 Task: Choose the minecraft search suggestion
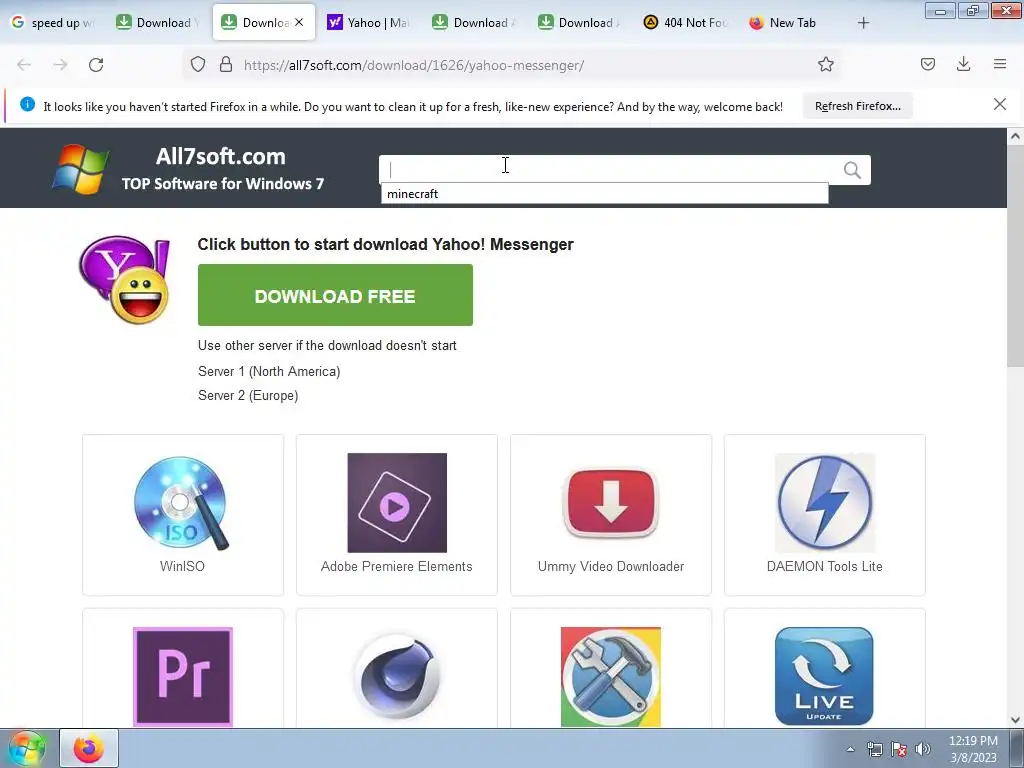point(605,194)
